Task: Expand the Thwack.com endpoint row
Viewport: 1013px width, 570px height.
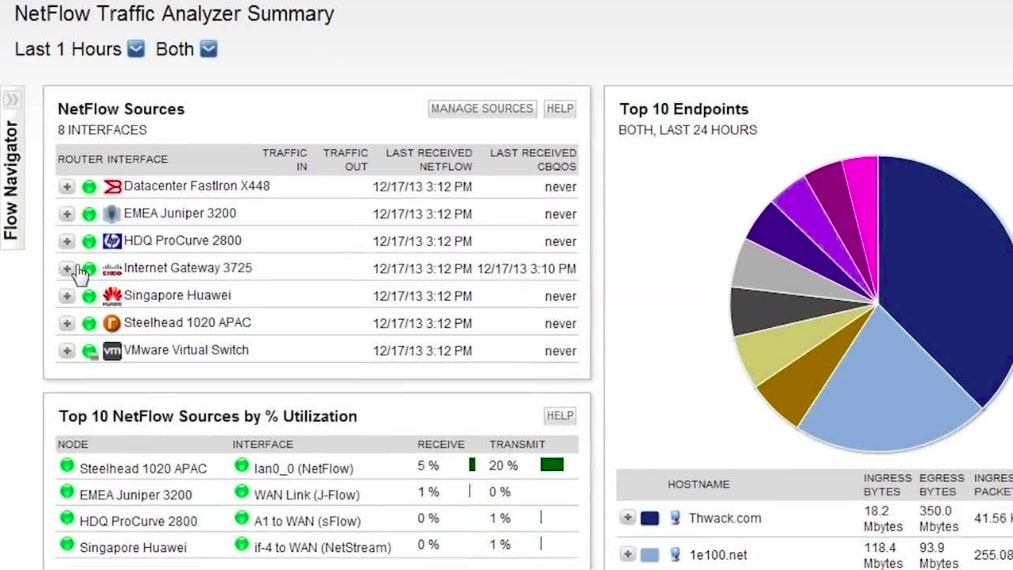Action: [627, 518]
